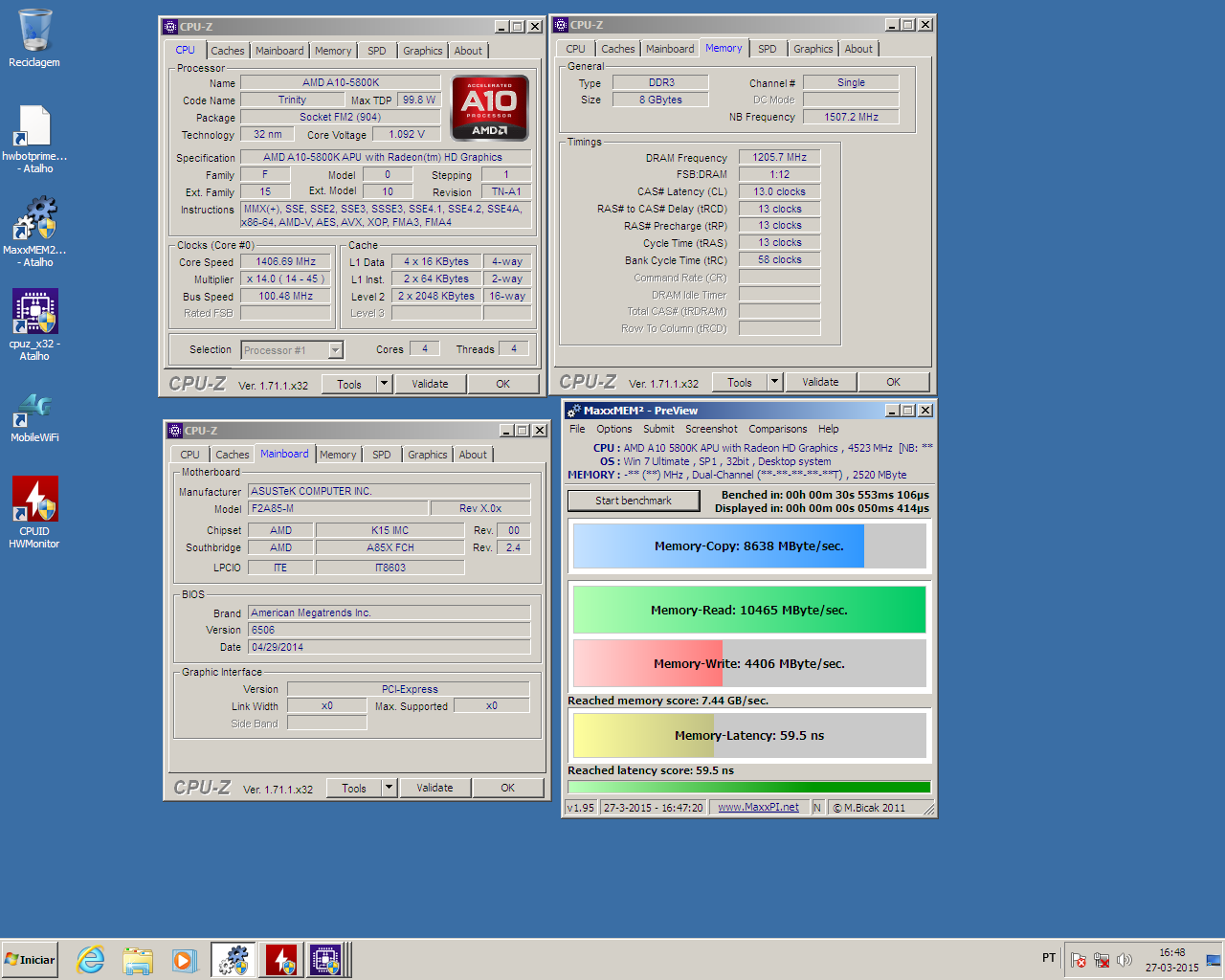Click the Core Speed 1406.69 MHz field

[x=286, y=261]
